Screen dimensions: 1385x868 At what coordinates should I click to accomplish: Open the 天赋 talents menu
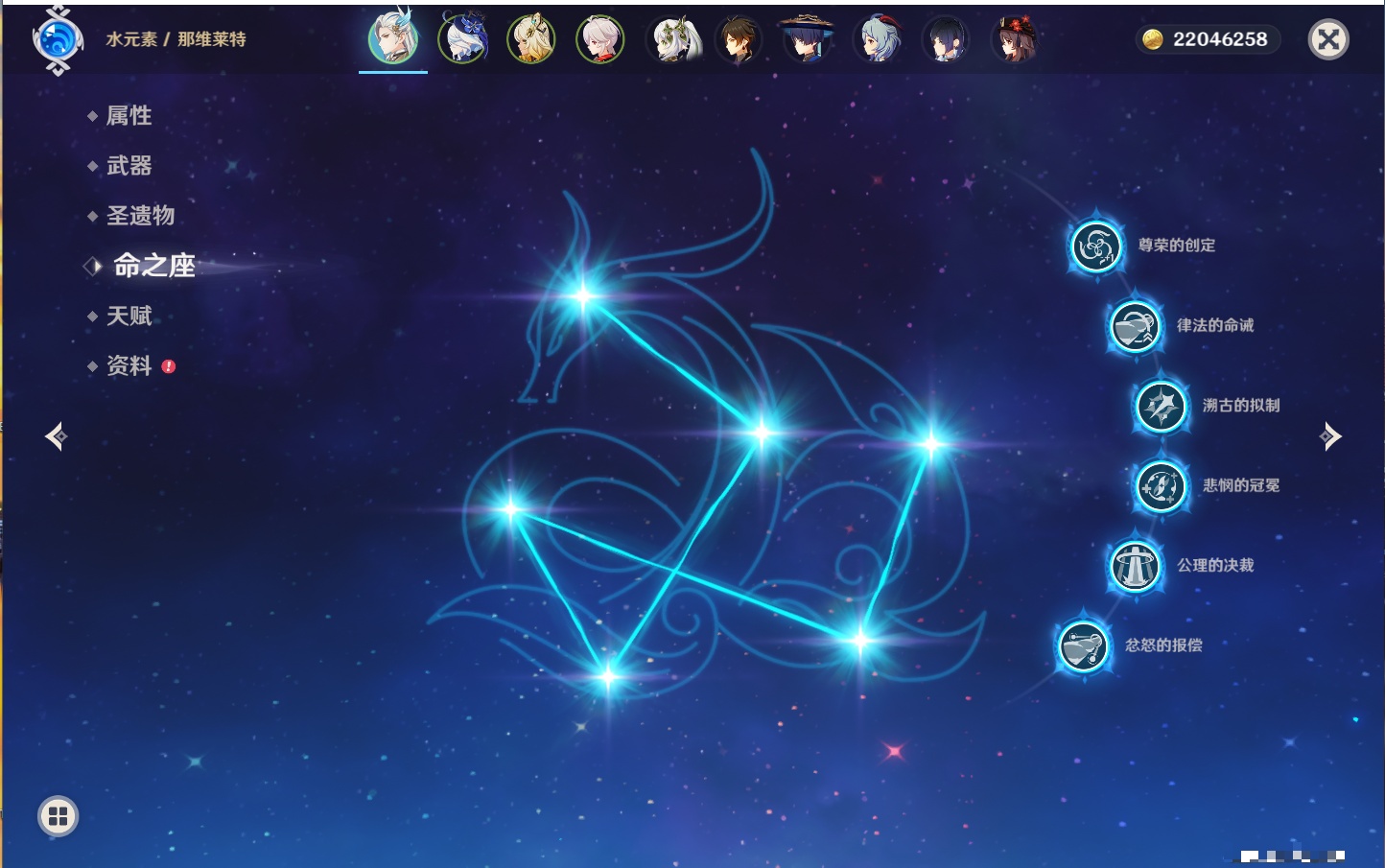click(129, 316)
